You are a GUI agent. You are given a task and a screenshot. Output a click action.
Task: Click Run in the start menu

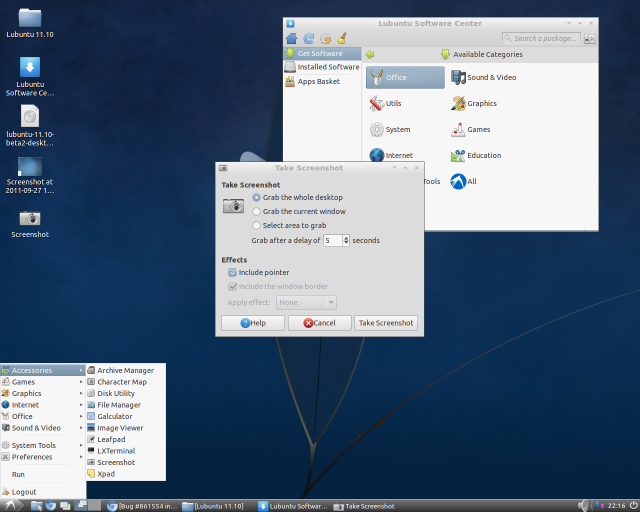tap(43, 474)
